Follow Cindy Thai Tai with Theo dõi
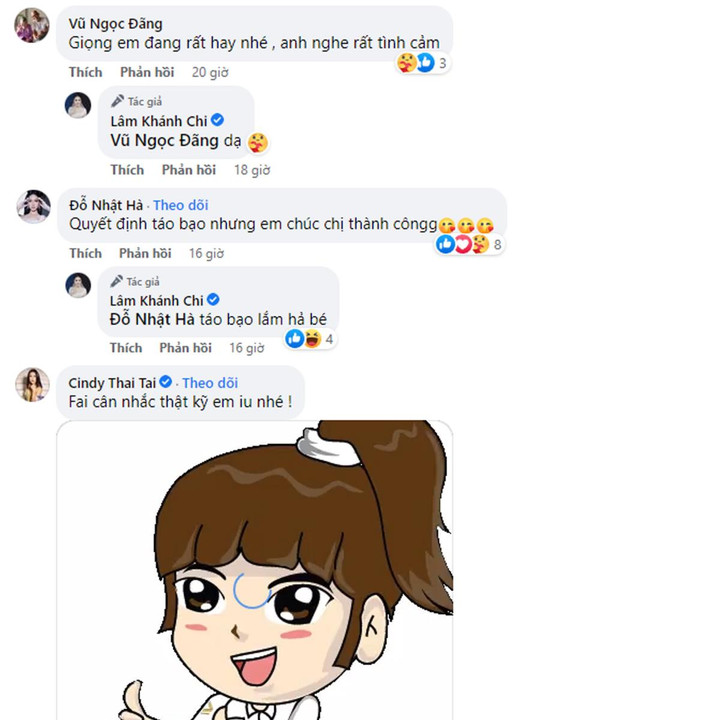Viewport: 720px width, 720px height. 210,383
